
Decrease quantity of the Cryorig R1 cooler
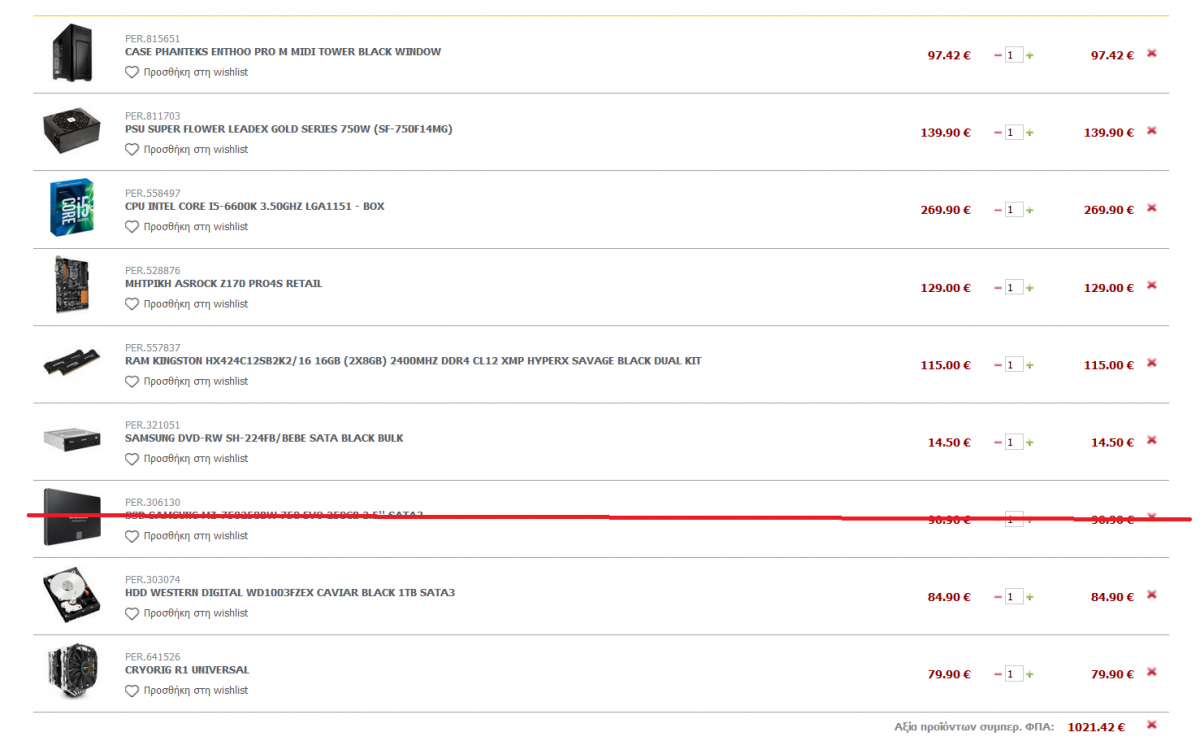[x=998, y=674]
